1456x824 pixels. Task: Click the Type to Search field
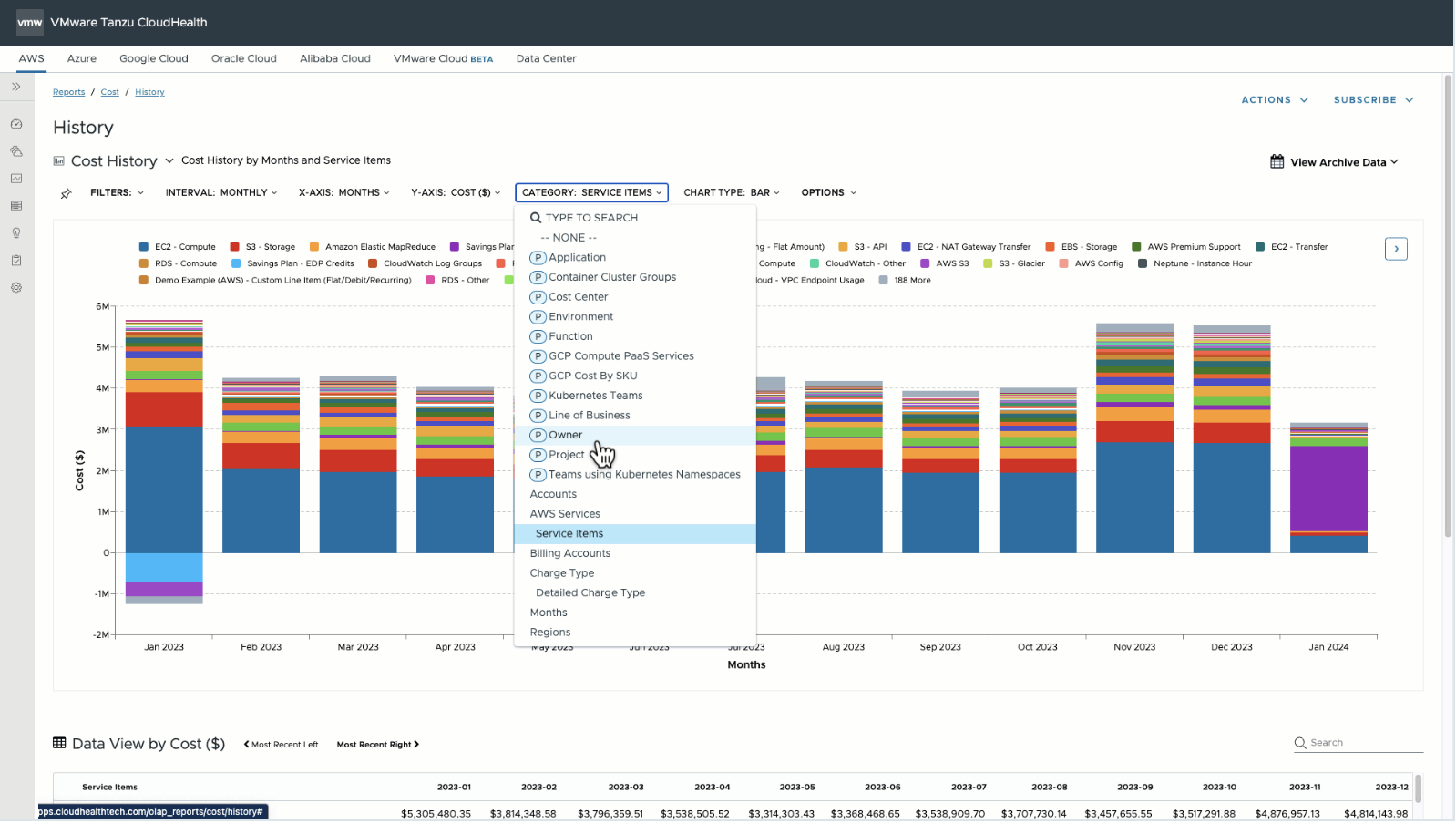point(635,218)
